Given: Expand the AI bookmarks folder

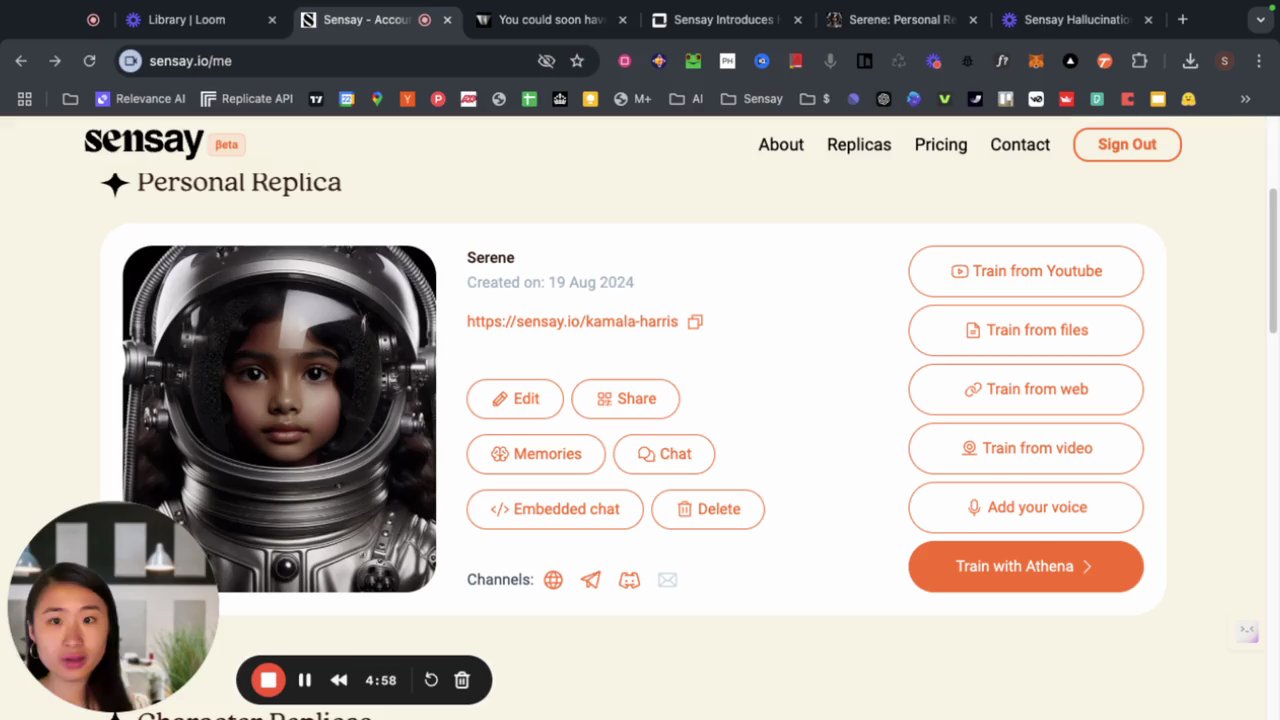Looking at the screenshot, I should [686, 99].
